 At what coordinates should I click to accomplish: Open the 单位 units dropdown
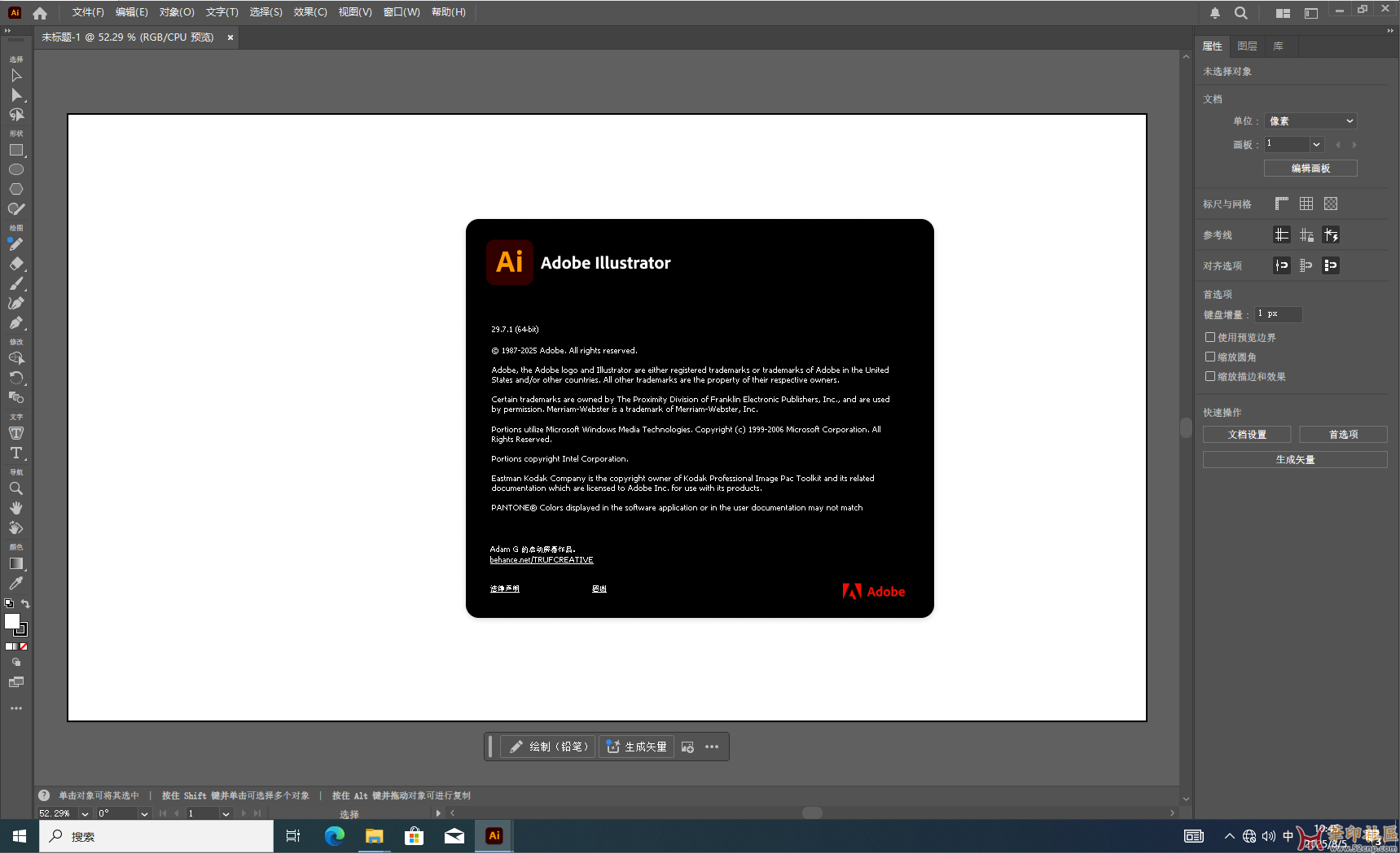tap(1310, 121)
